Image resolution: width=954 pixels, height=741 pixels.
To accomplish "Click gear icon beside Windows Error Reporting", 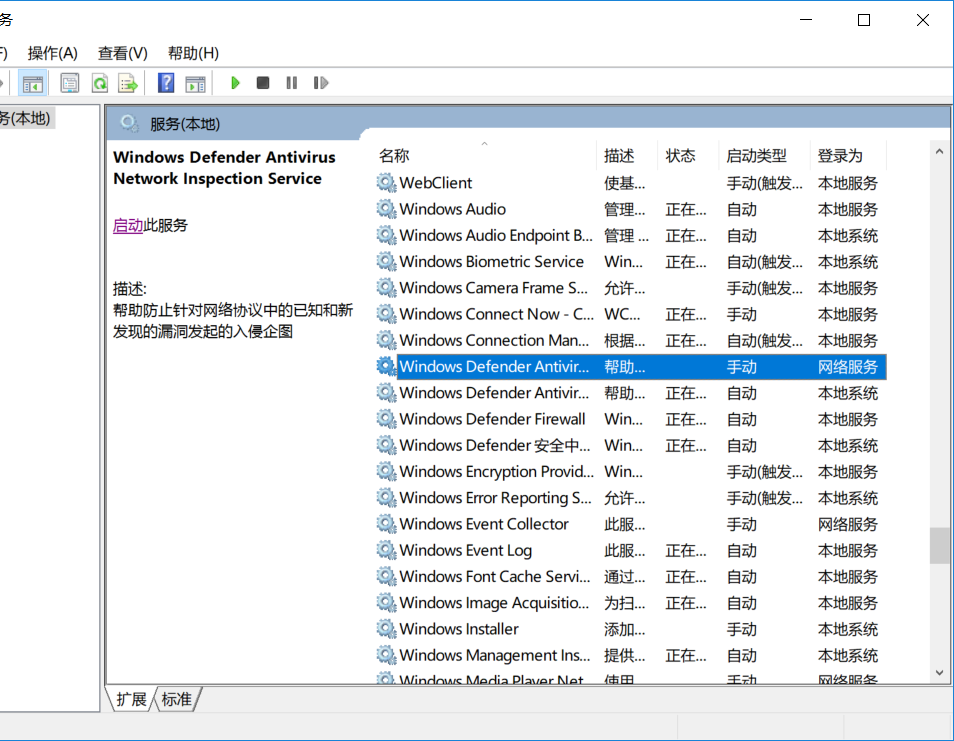I will point(386,498).
